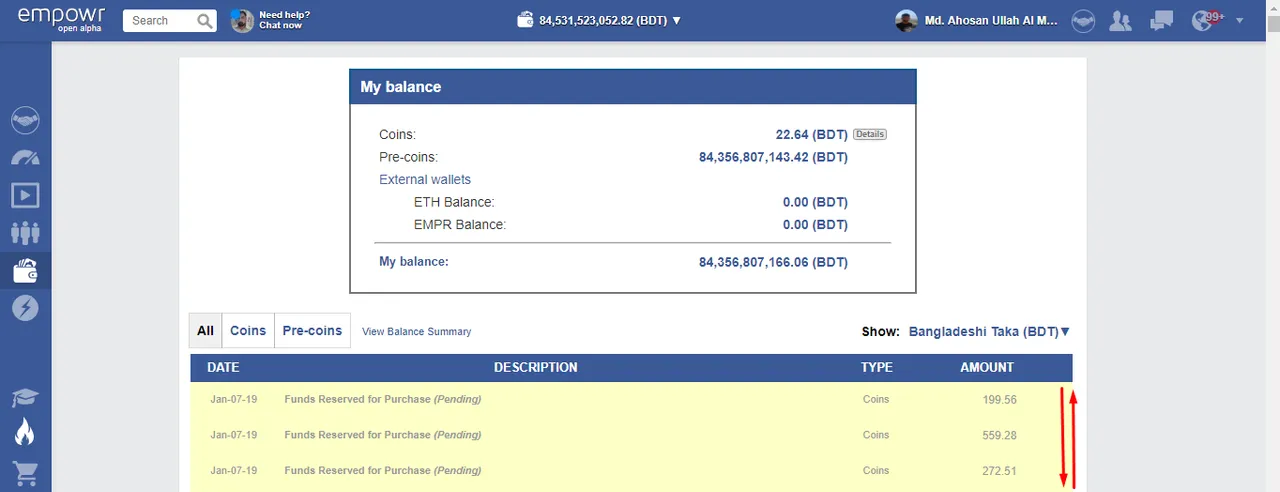Expand the top balance currency dropdown

677,20
